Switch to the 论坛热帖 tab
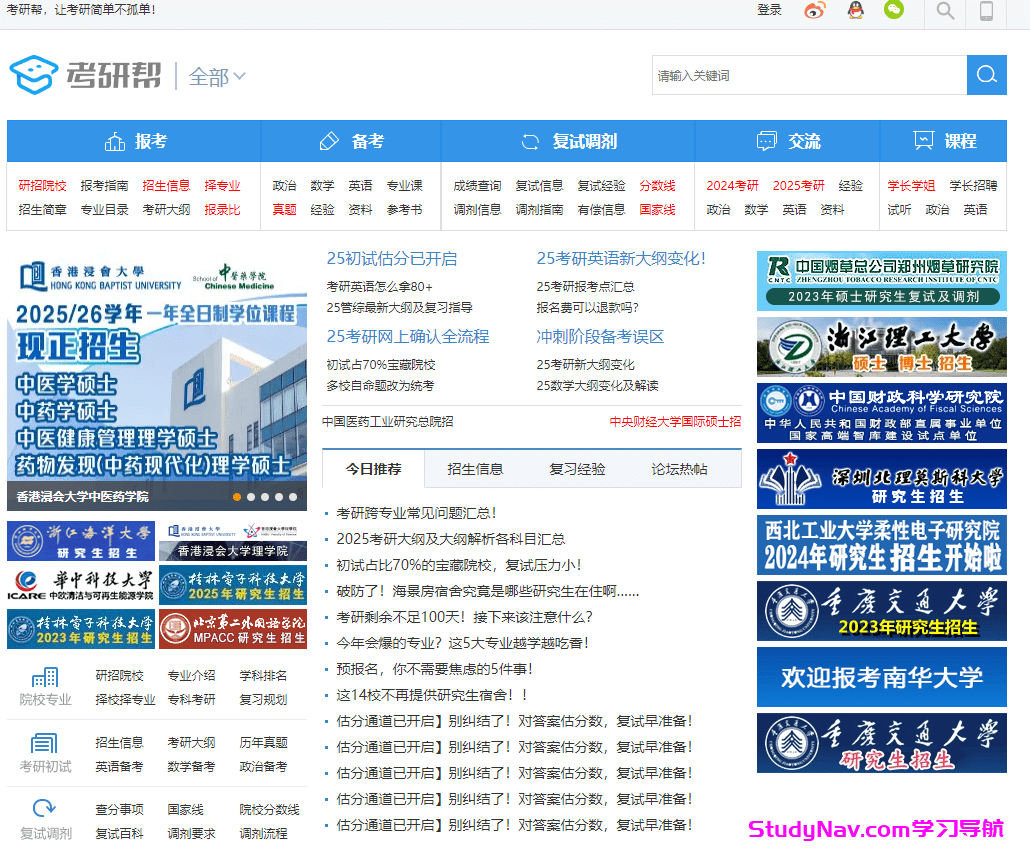Image resolution: width=1030 pixels, height=867 pixels. pyautogui.click(x=679, y=469)
